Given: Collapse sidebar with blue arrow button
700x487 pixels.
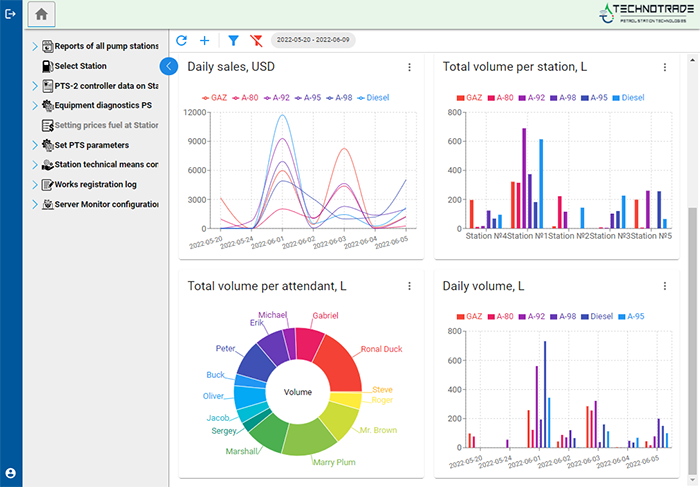Looking at the screenshot, I should [169, 67].
